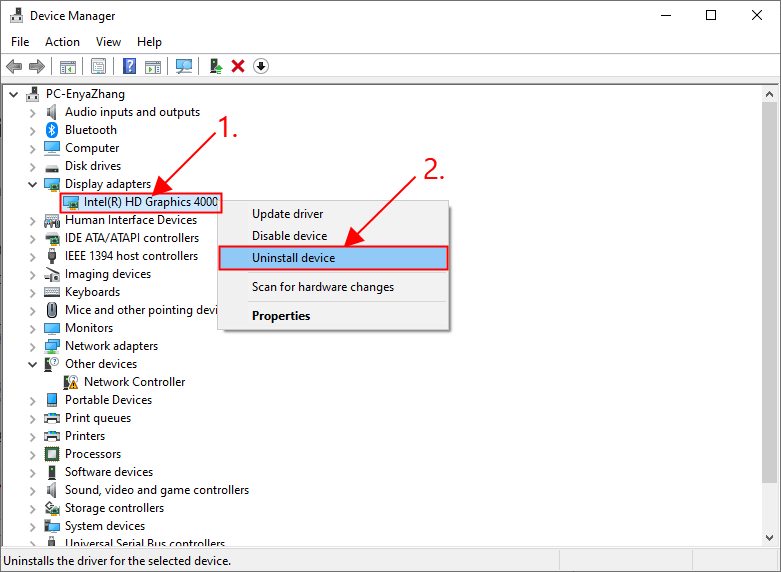The height and width of the screenshot is (572, 781).
Task: Select the Mice and other pointing devices item
Action: coord(141,310)
